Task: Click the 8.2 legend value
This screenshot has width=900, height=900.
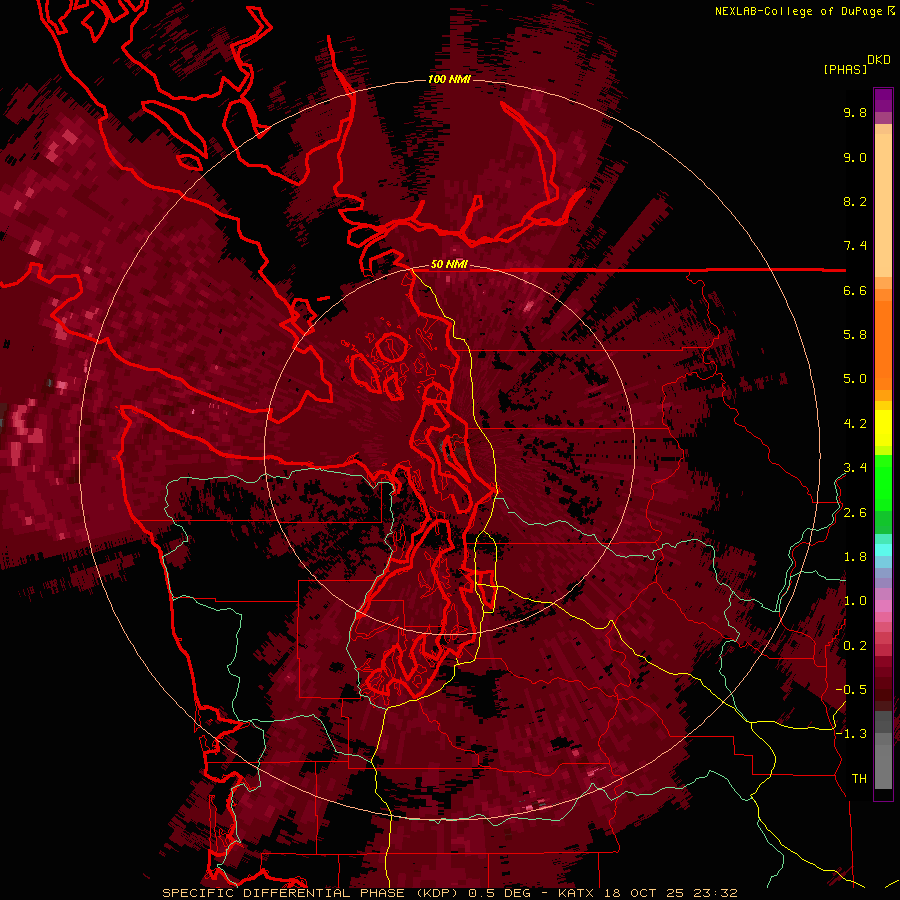Action: pos(855,201)
